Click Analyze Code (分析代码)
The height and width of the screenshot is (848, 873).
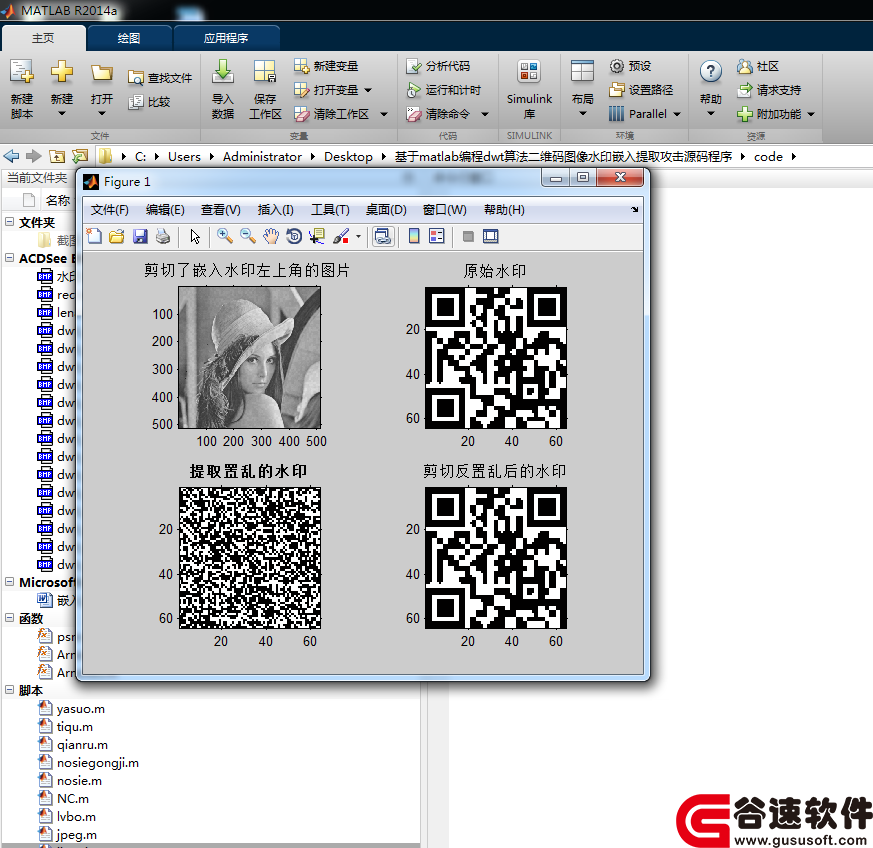tap(438, 66)
